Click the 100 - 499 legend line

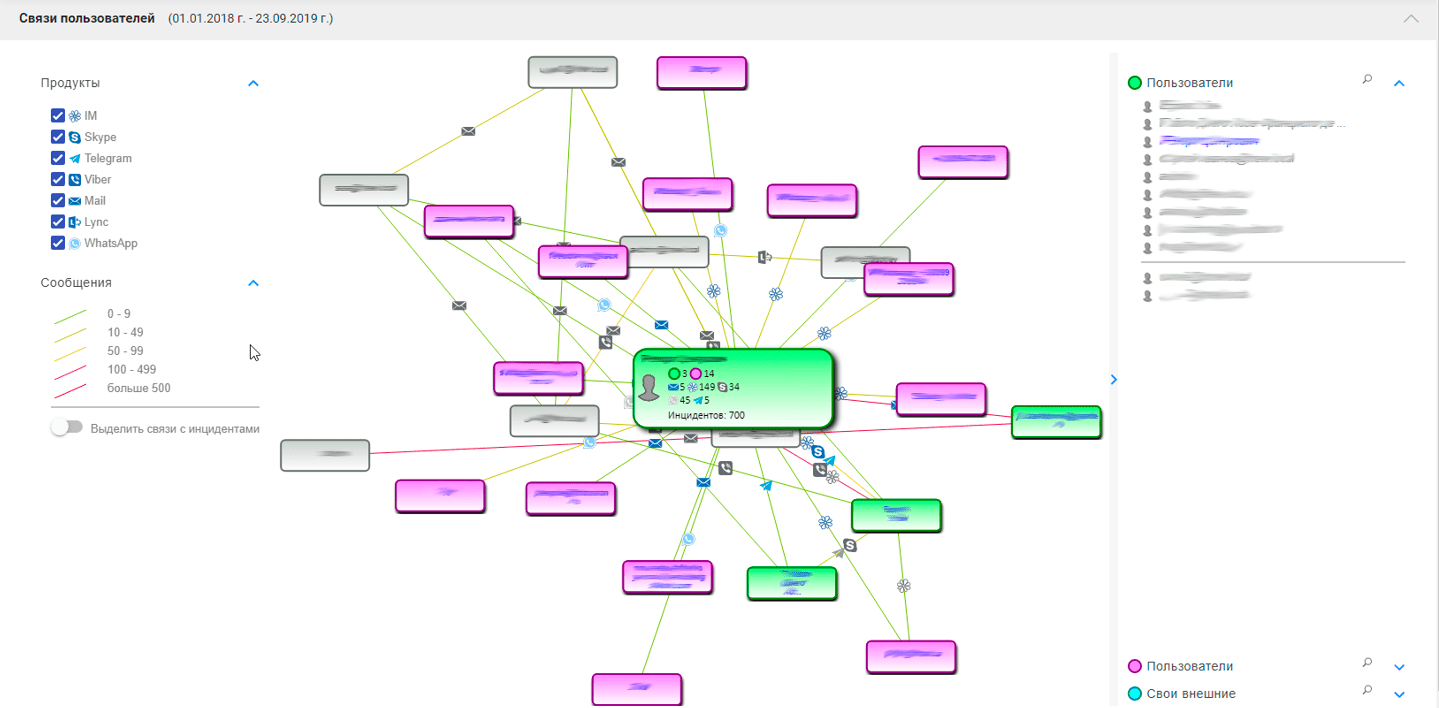(x=70, y=370)
